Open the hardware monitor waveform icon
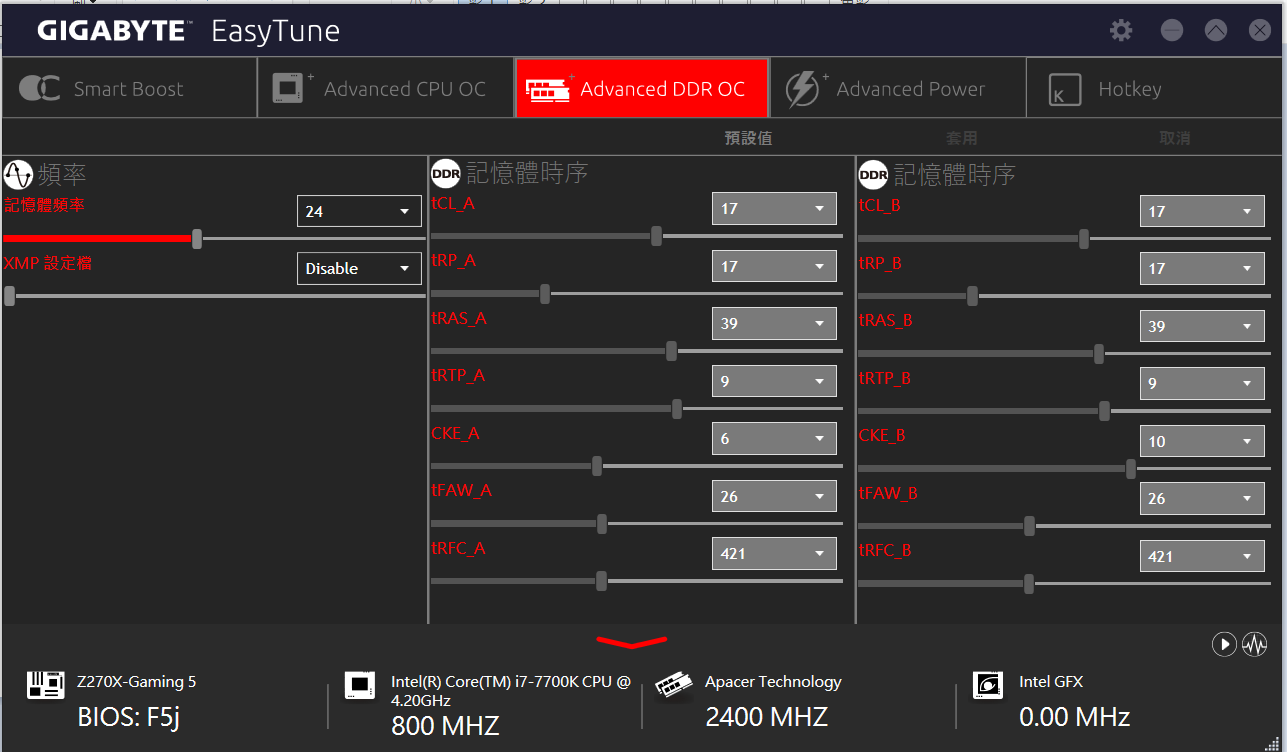The height and width of the screenshot is (752, 1287). [x=1255, y=644]
